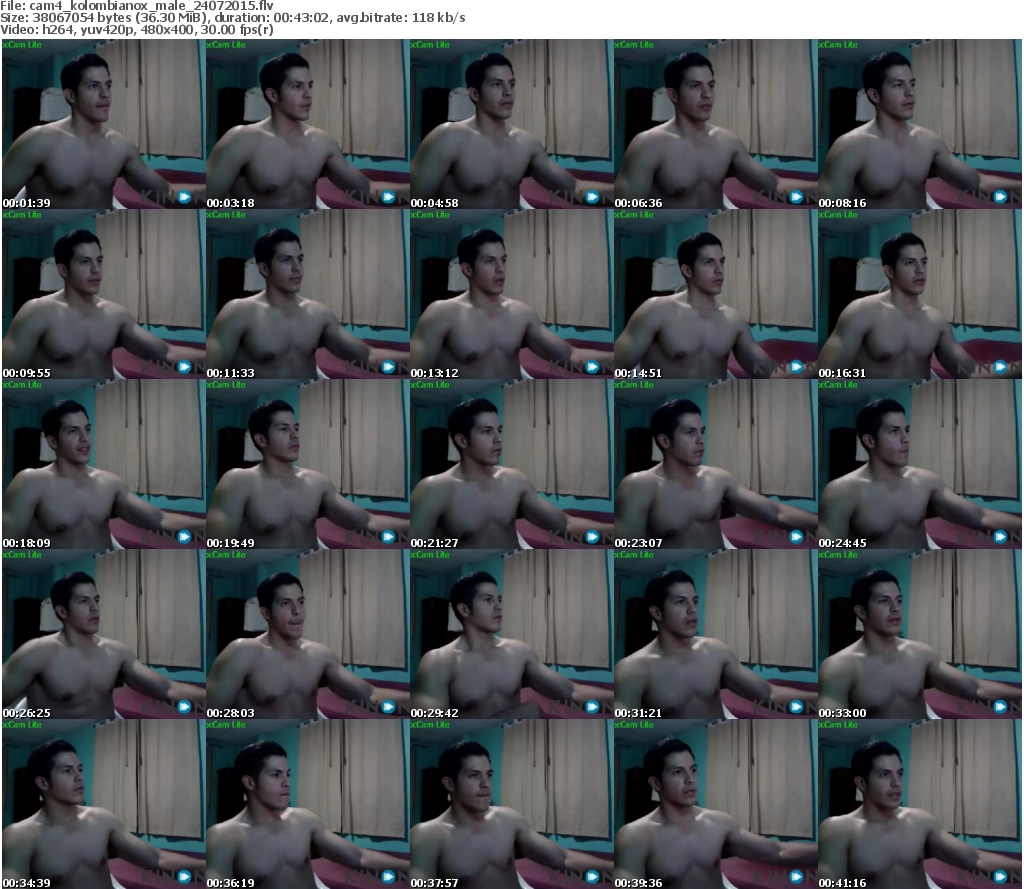Select the frame at 00:11:33
1024x889 pixels.
[308, 294]
